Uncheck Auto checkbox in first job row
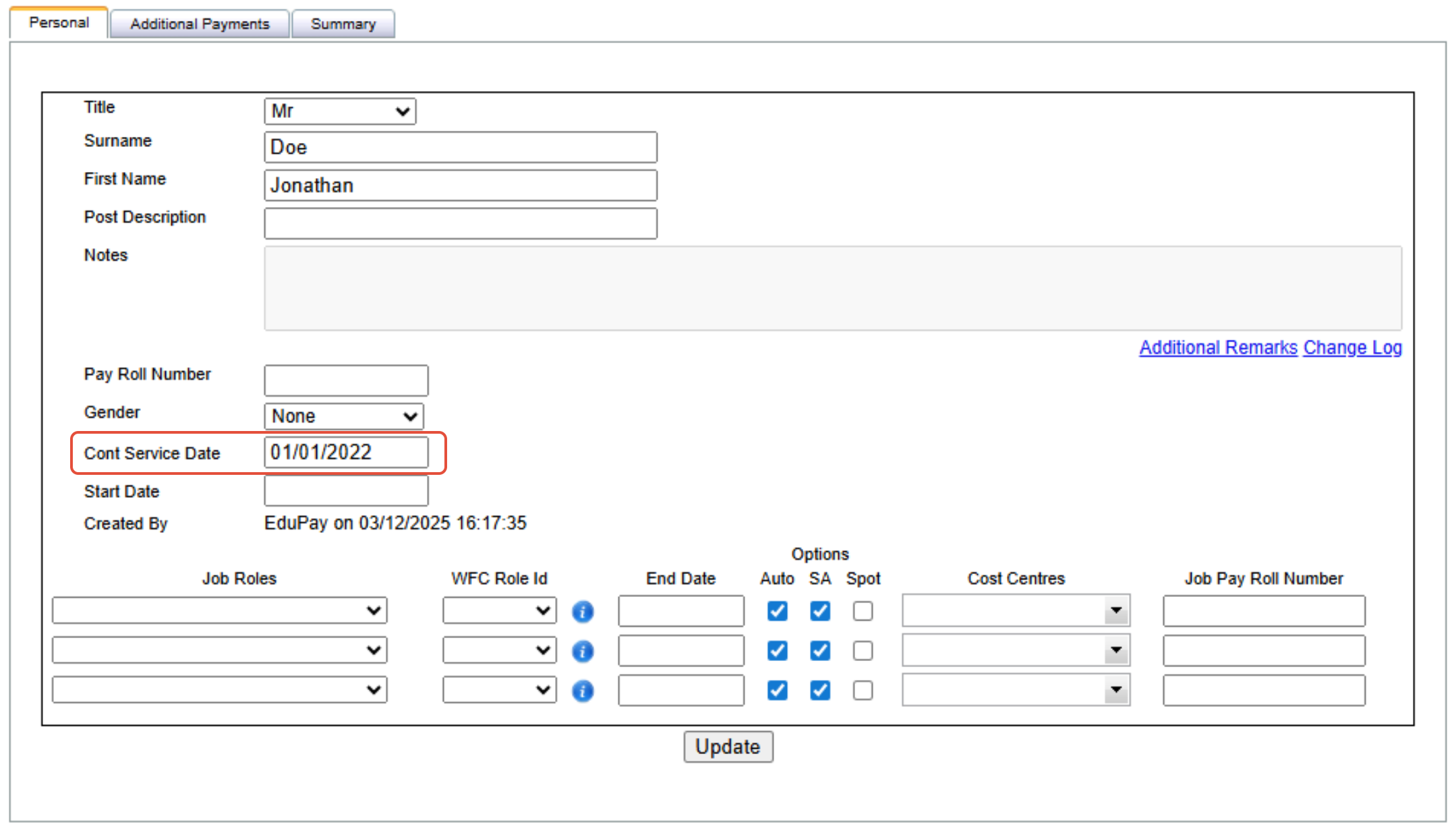 pos(777,611)
